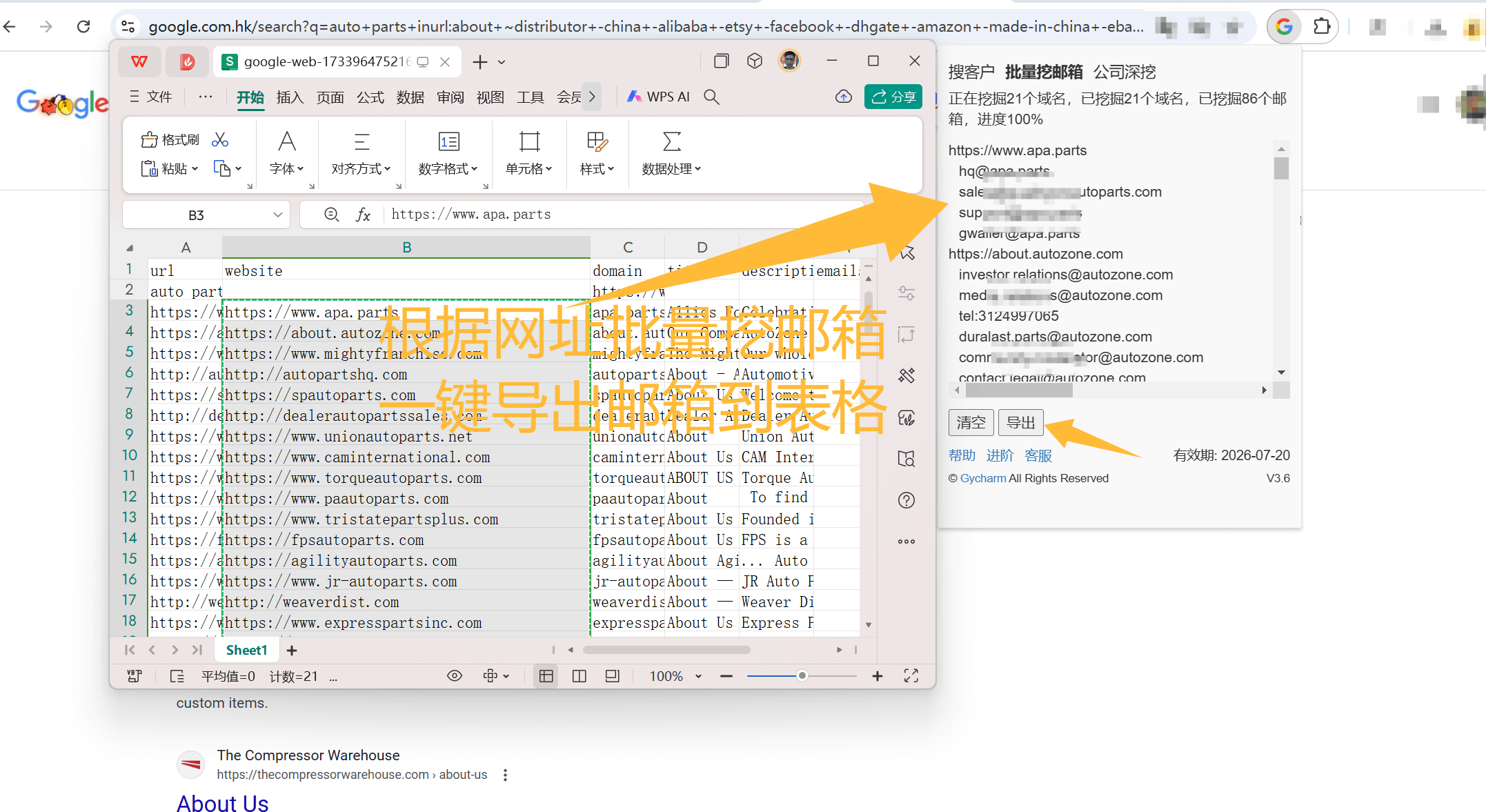Click the zoom out minus button
The image size is (1486, 812).
pyautogui.click(x=726, y=676)
